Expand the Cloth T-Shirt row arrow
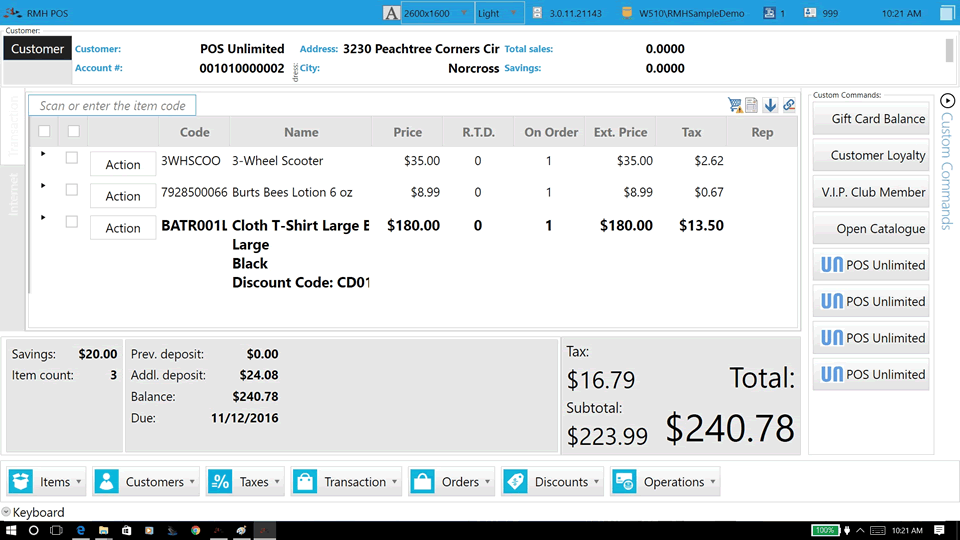Image resolution: width=960 pixels, height=540 pixels. [x=43, y=217]
